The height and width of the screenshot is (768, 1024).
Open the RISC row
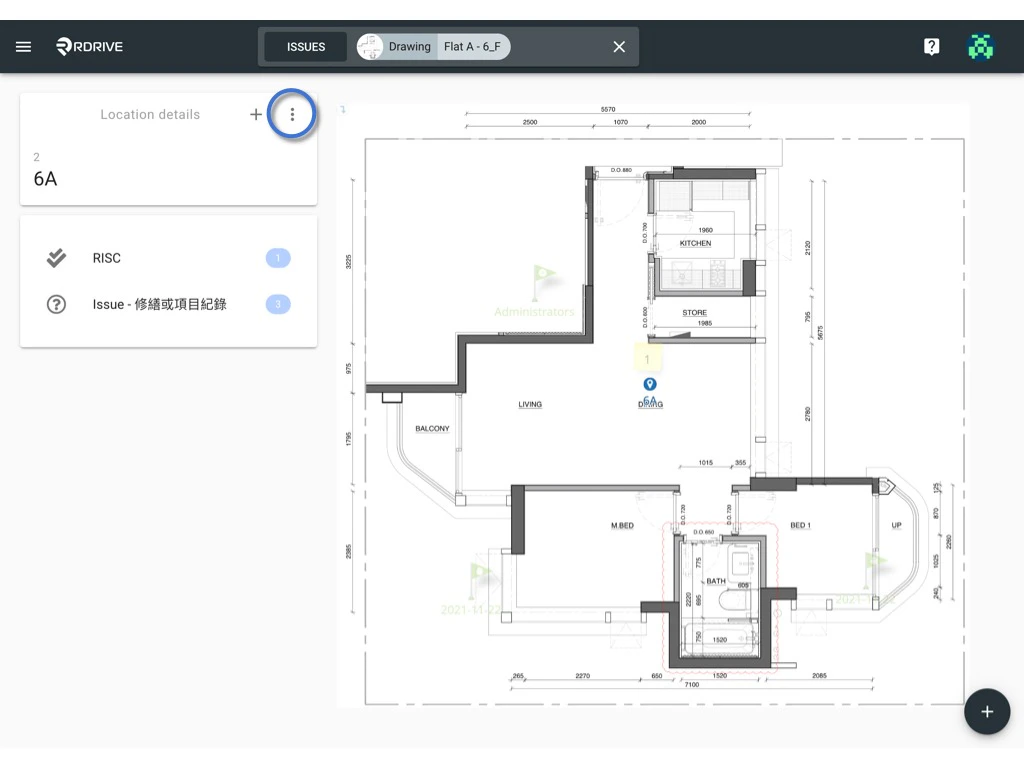coord(168,258)
